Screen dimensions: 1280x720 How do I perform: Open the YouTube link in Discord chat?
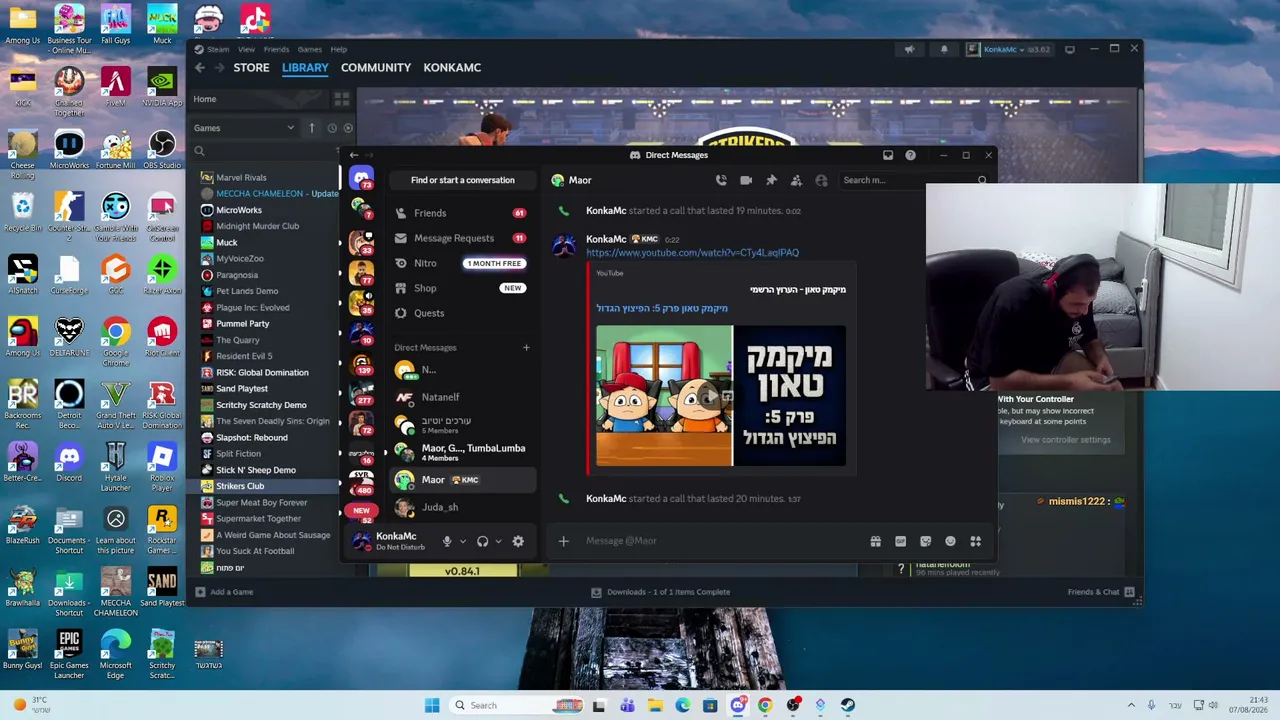692,253
